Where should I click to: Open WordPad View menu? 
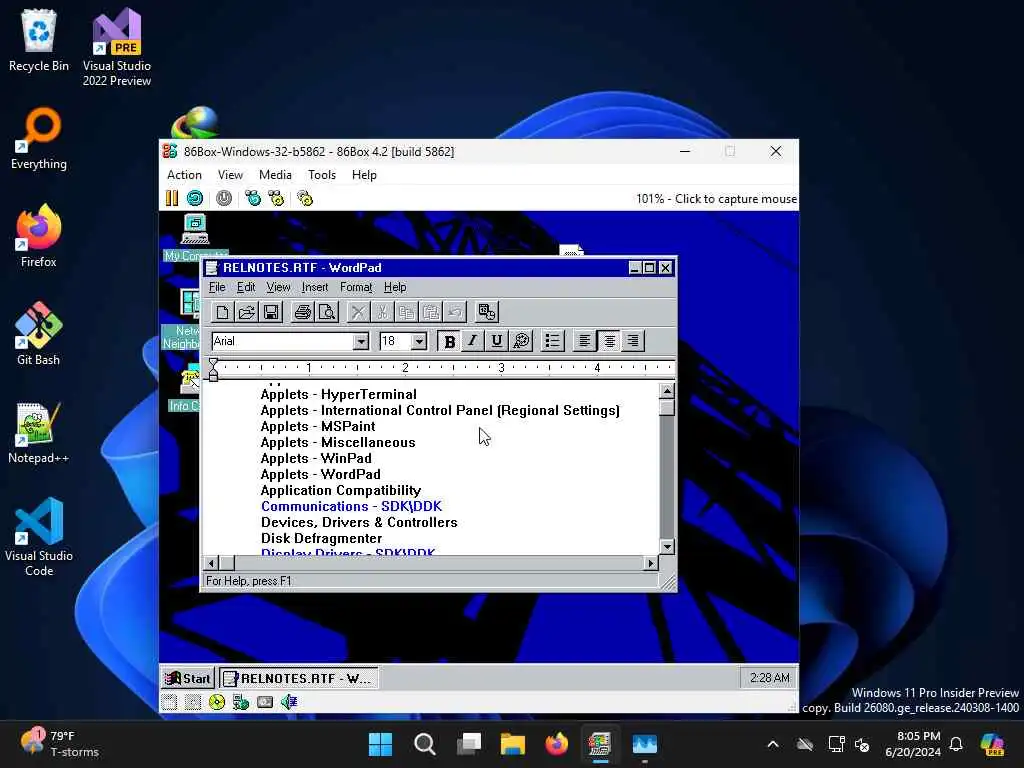pyautogui.click(x=278, y=287)
